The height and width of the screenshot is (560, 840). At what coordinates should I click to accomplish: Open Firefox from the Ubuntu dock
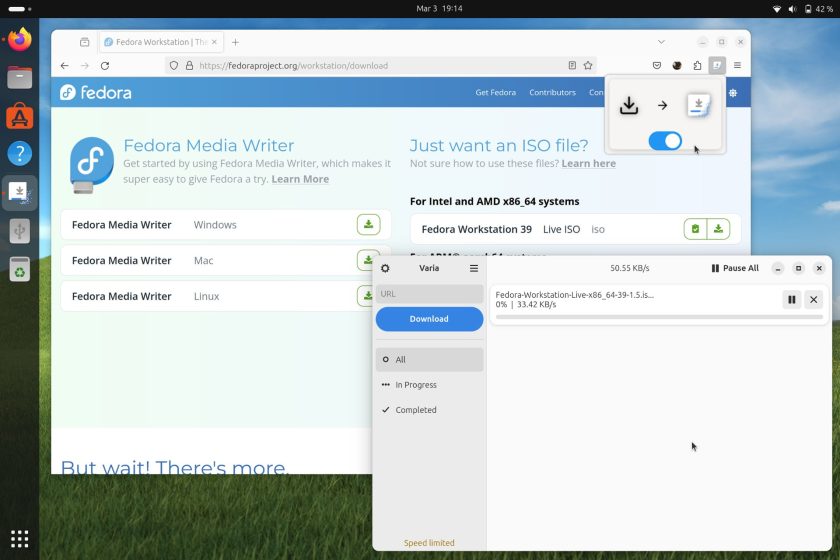pyautogui.click(x=20, y=39)
